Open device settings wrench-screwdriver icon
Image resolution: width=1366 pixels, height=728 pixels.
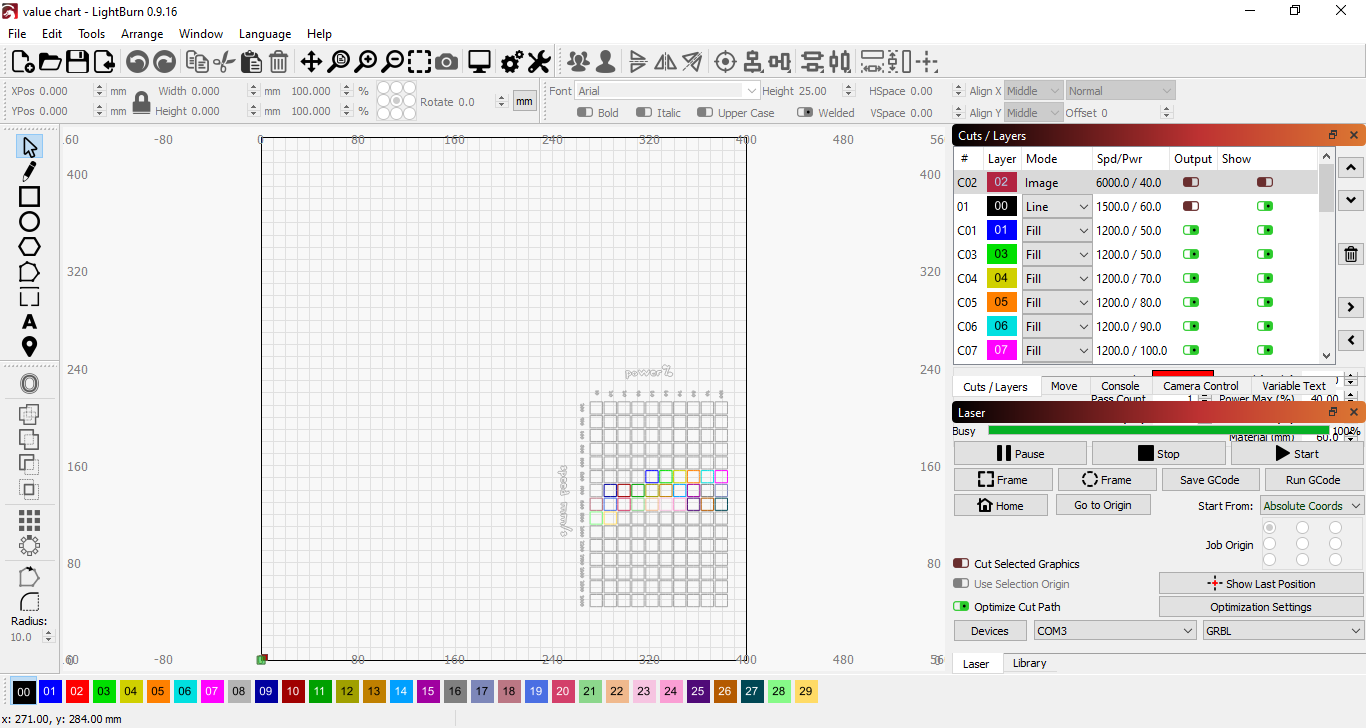click(539, 62)
